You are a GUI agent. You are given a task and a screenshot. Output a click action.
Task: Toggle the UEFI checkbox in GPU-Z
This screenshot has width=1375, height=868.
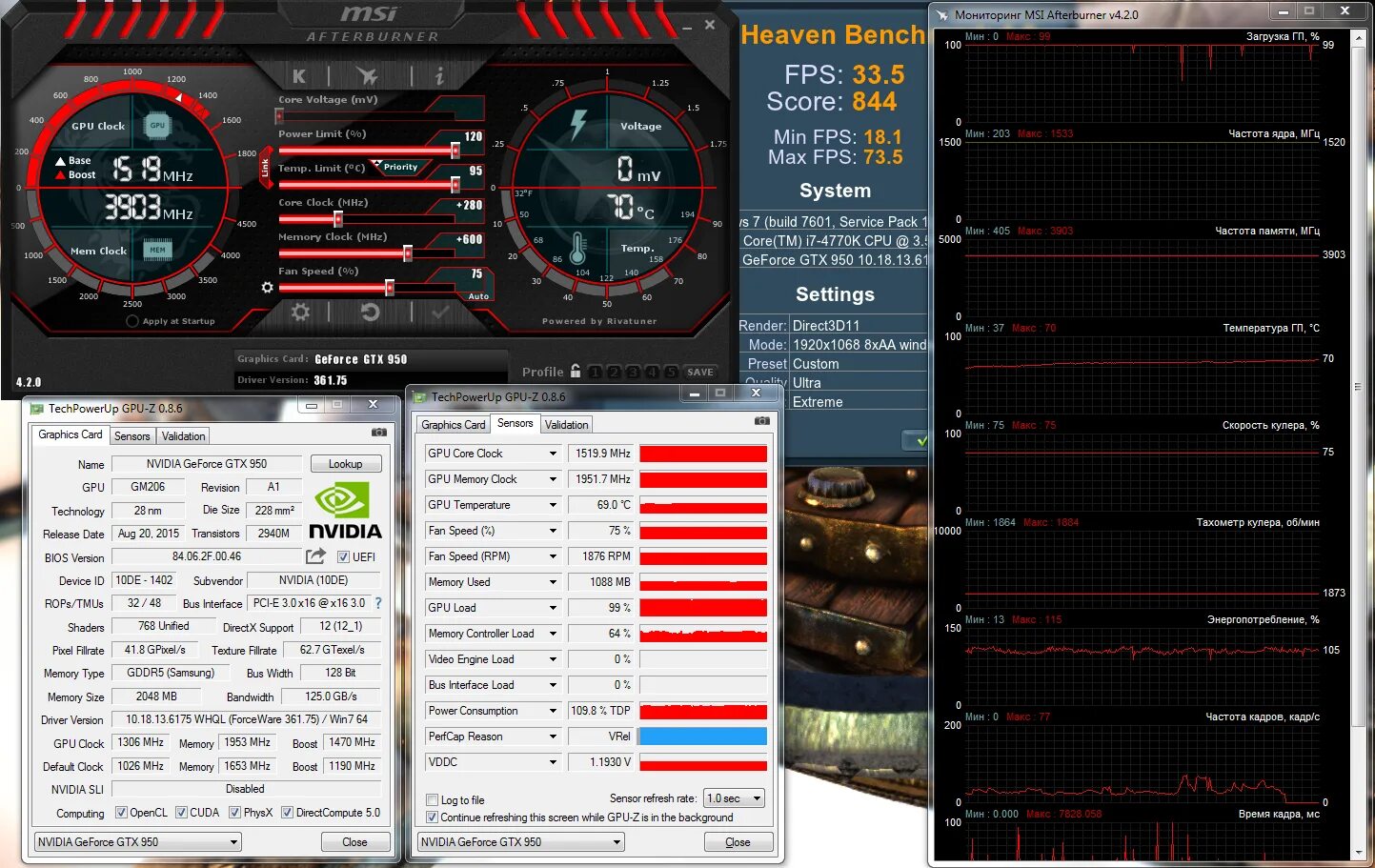(344, 556)
